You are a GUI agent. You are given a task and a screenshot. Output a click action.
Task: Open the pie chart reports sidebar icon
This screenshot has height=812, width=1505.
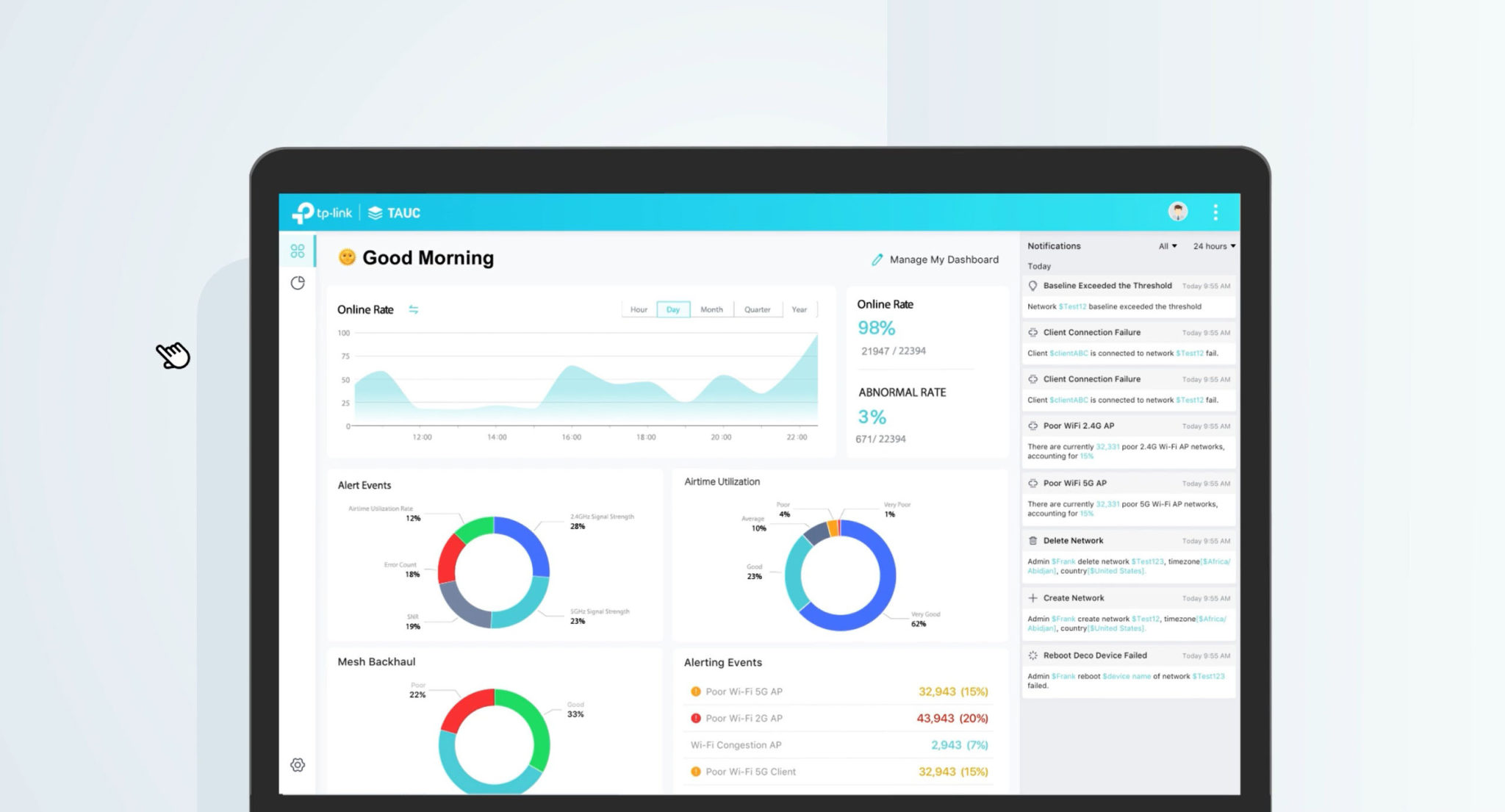click(x=298, y=283)
